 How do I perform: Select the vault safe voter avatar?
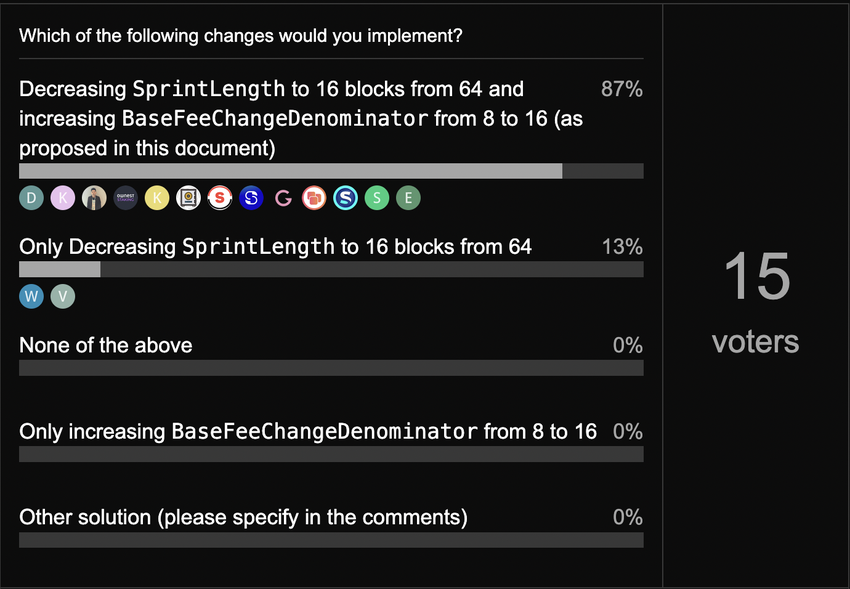pyautogui.click(x=189, y=198)
